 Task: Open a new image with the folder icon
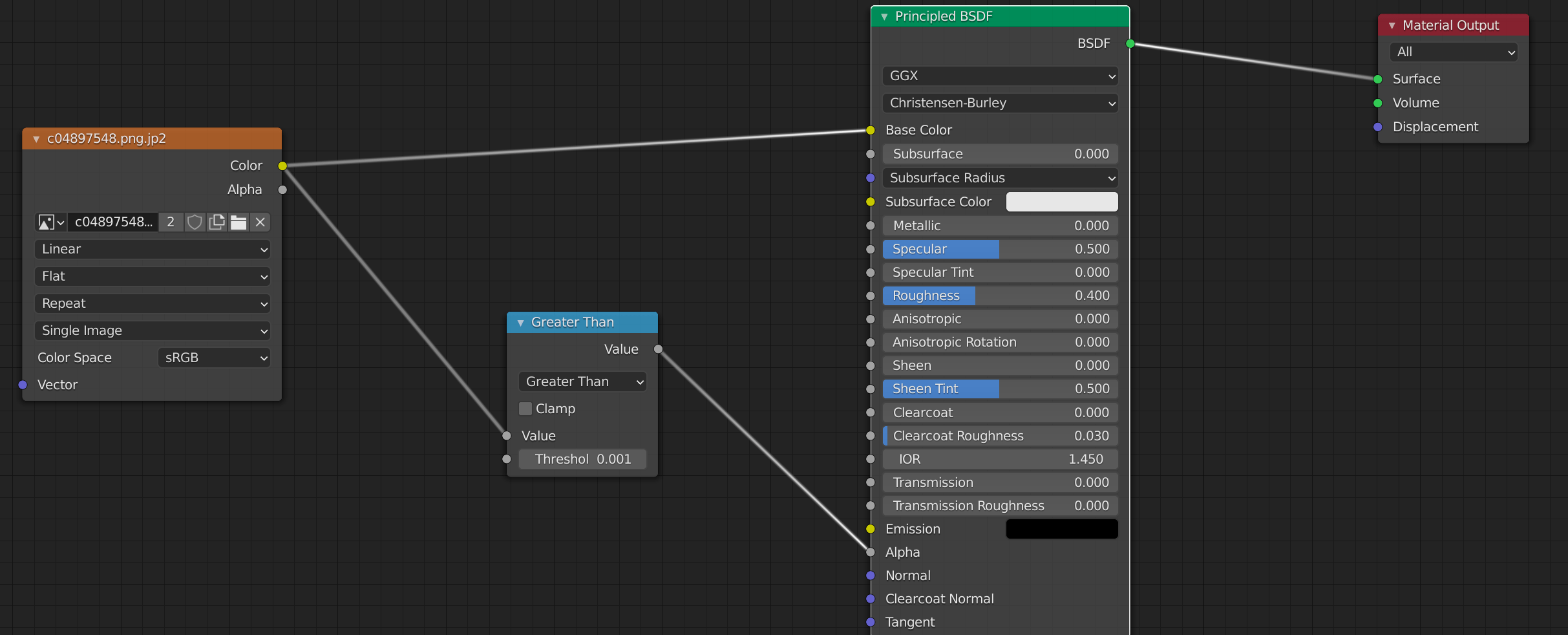[x=238, y=222]
